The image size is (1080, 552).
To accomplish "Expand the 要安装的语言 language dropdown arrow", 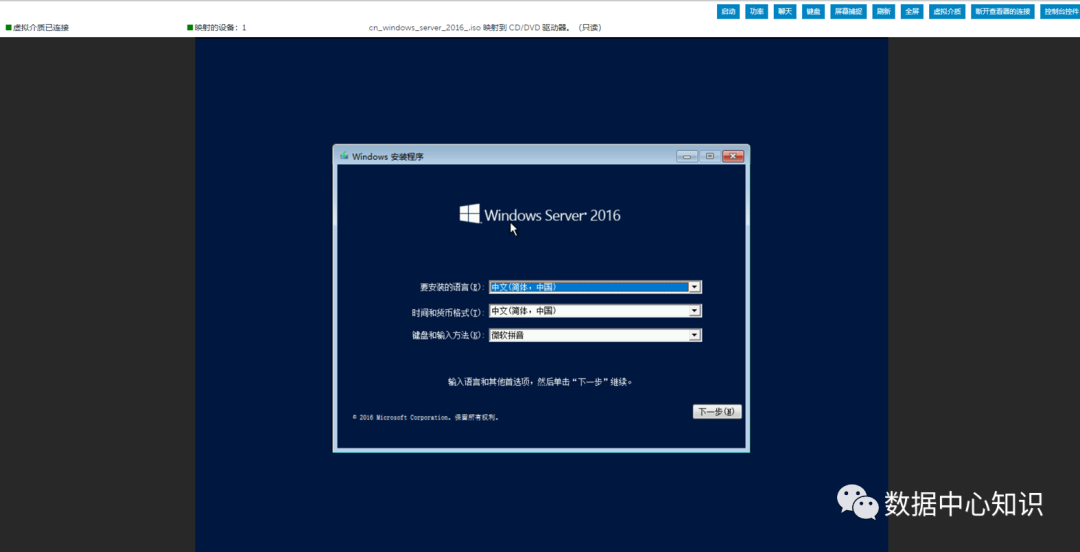I will [695, 287].
